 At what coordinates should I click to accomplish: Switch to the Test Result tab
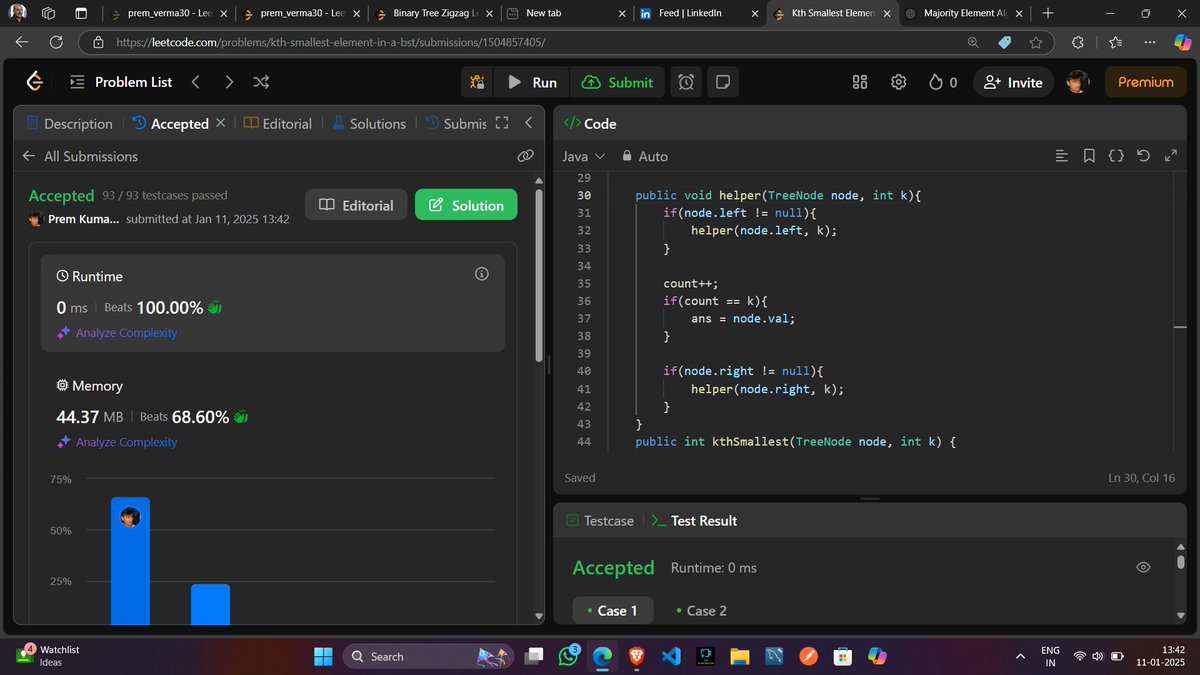click(694, 521)
